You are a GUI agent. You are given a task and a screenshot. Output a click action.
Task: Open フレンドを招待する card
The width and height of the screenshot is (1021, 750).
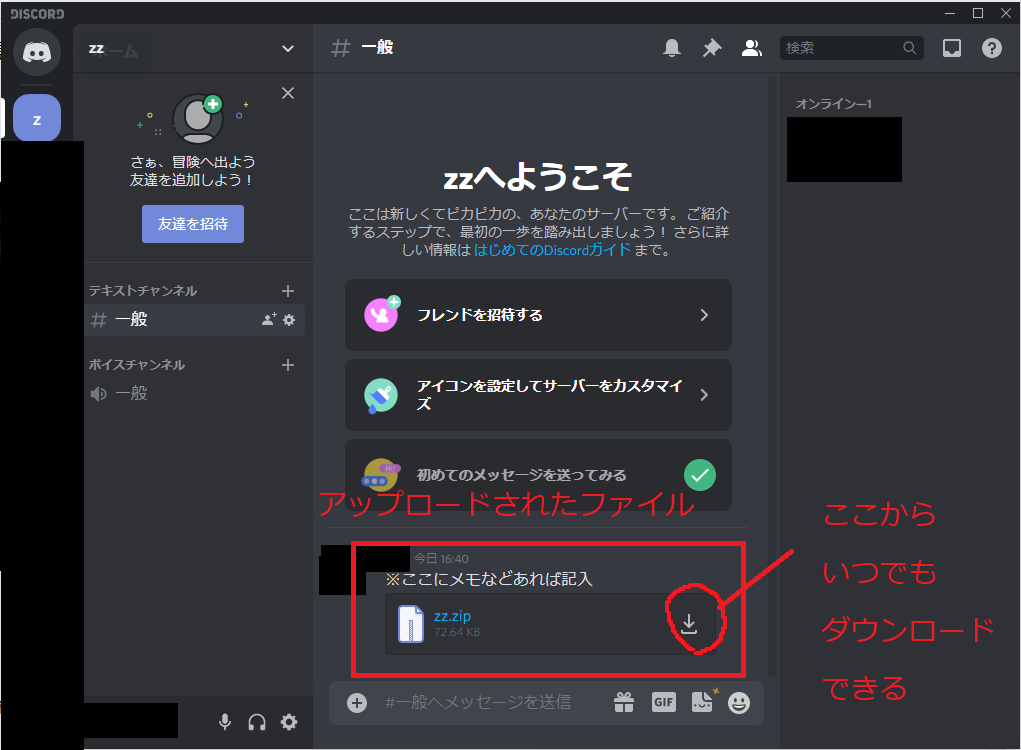(538, 315)
